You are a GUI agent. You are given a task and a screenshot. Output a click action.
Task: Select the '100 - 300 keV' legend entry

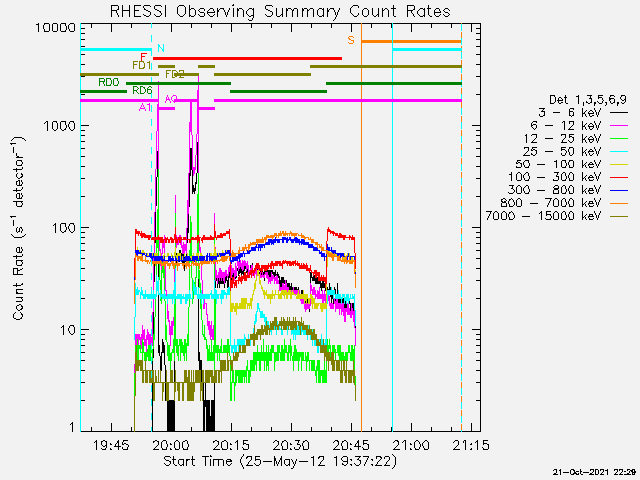point(568,177)
